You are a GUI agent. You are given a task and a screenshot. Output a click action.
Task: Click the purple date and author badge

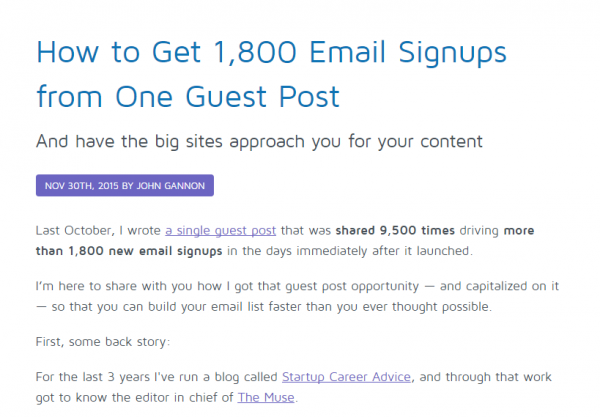click(124, 186)
